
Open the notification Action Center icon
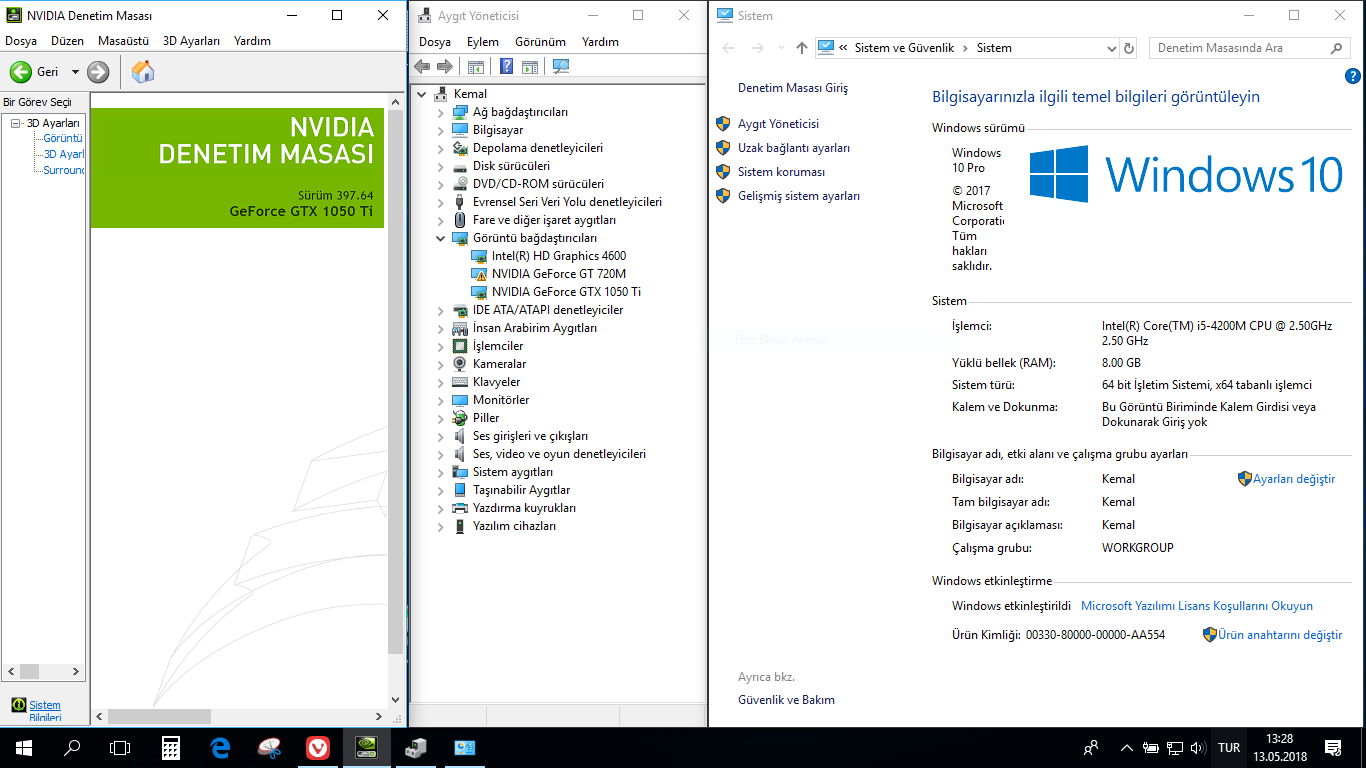[x=1333, y=747]
